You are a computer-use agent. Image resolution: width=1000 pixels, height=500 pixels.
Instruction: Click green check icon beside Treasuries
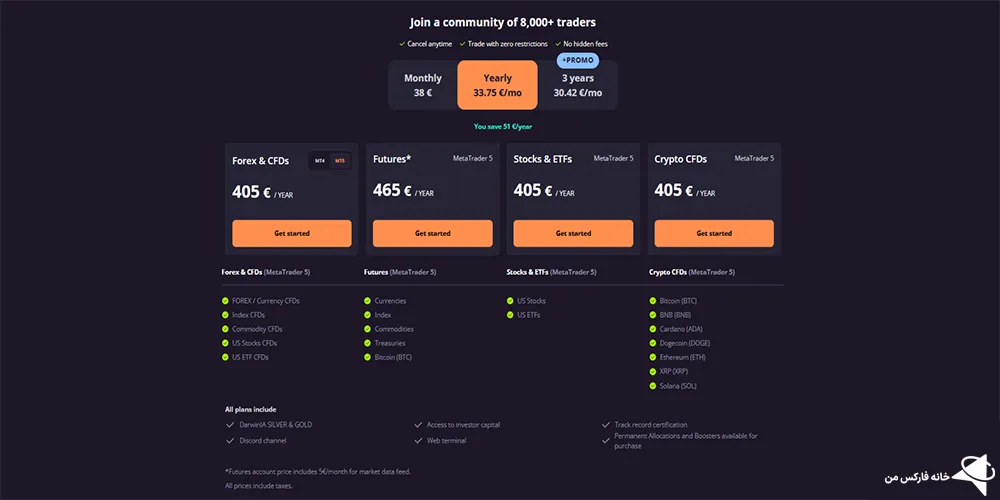(x=367, y=343)
